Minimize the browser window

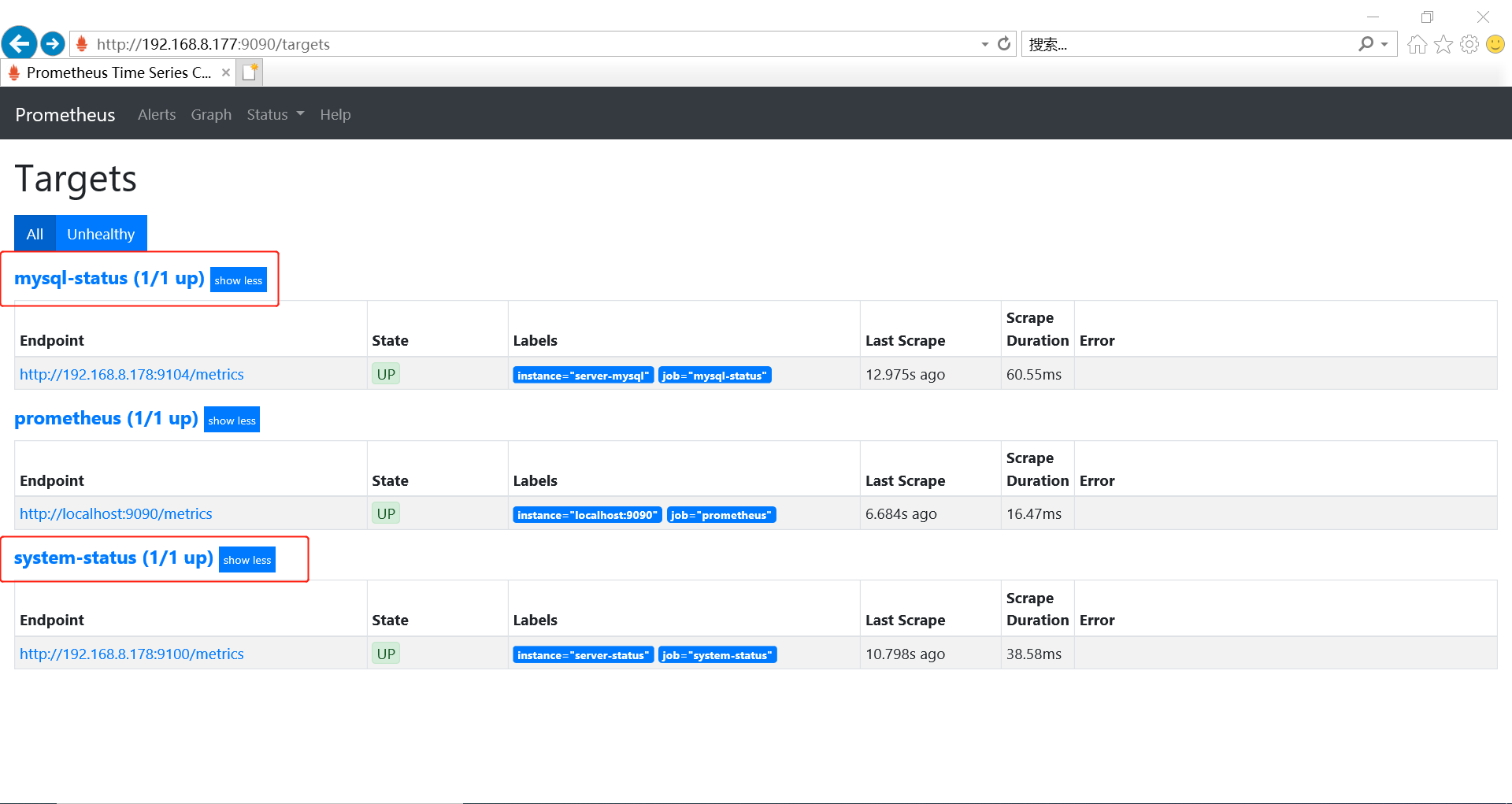pyautogui.click(x=1373, y=17)
